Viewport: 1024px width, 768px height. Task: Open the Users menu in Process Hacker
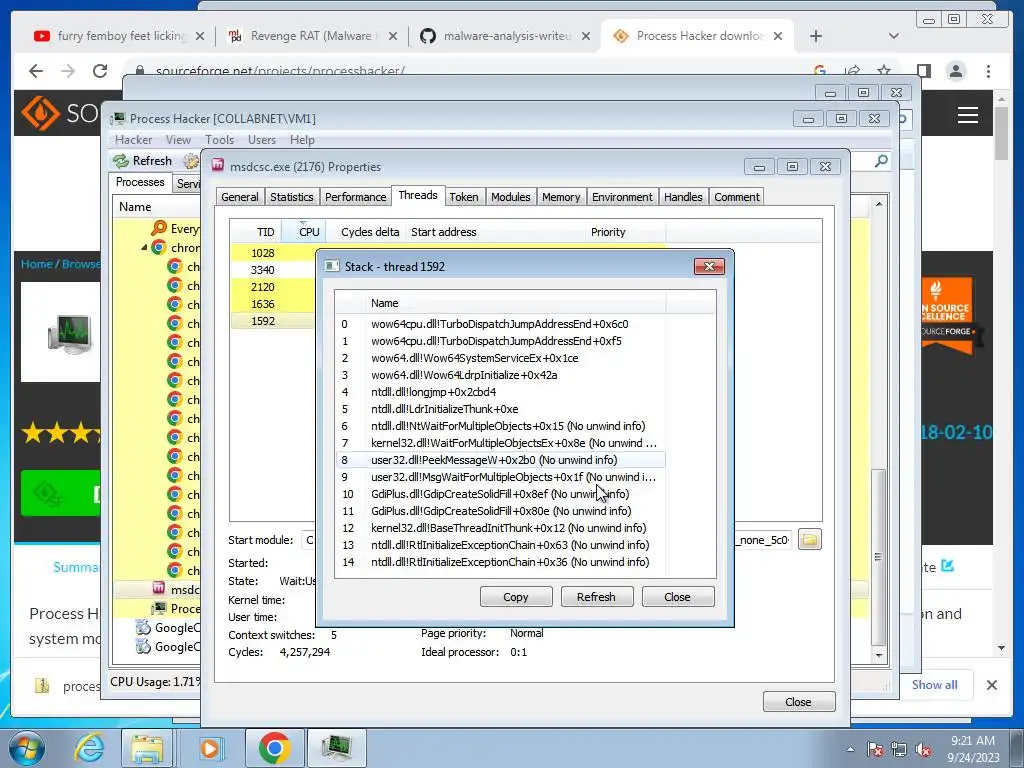click(262, 140)
